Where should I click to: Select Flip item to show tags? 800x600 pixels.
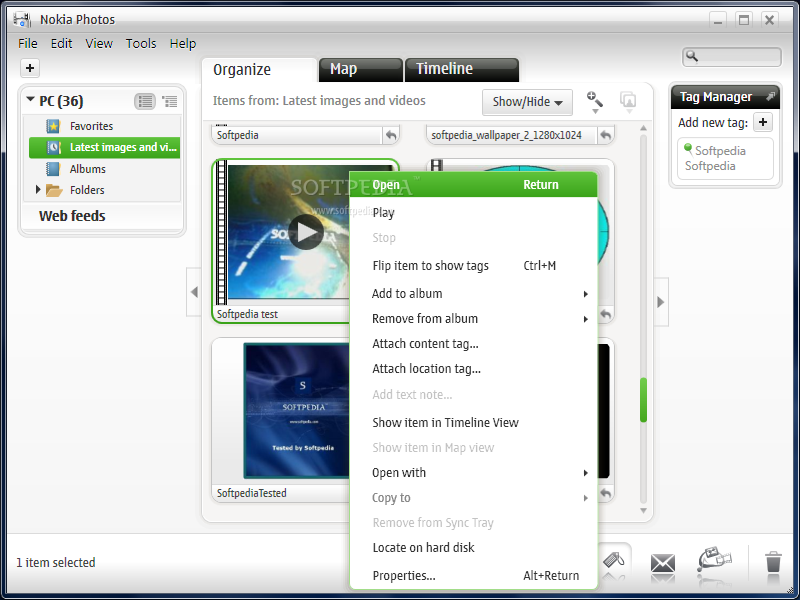[x=473, y=266]
